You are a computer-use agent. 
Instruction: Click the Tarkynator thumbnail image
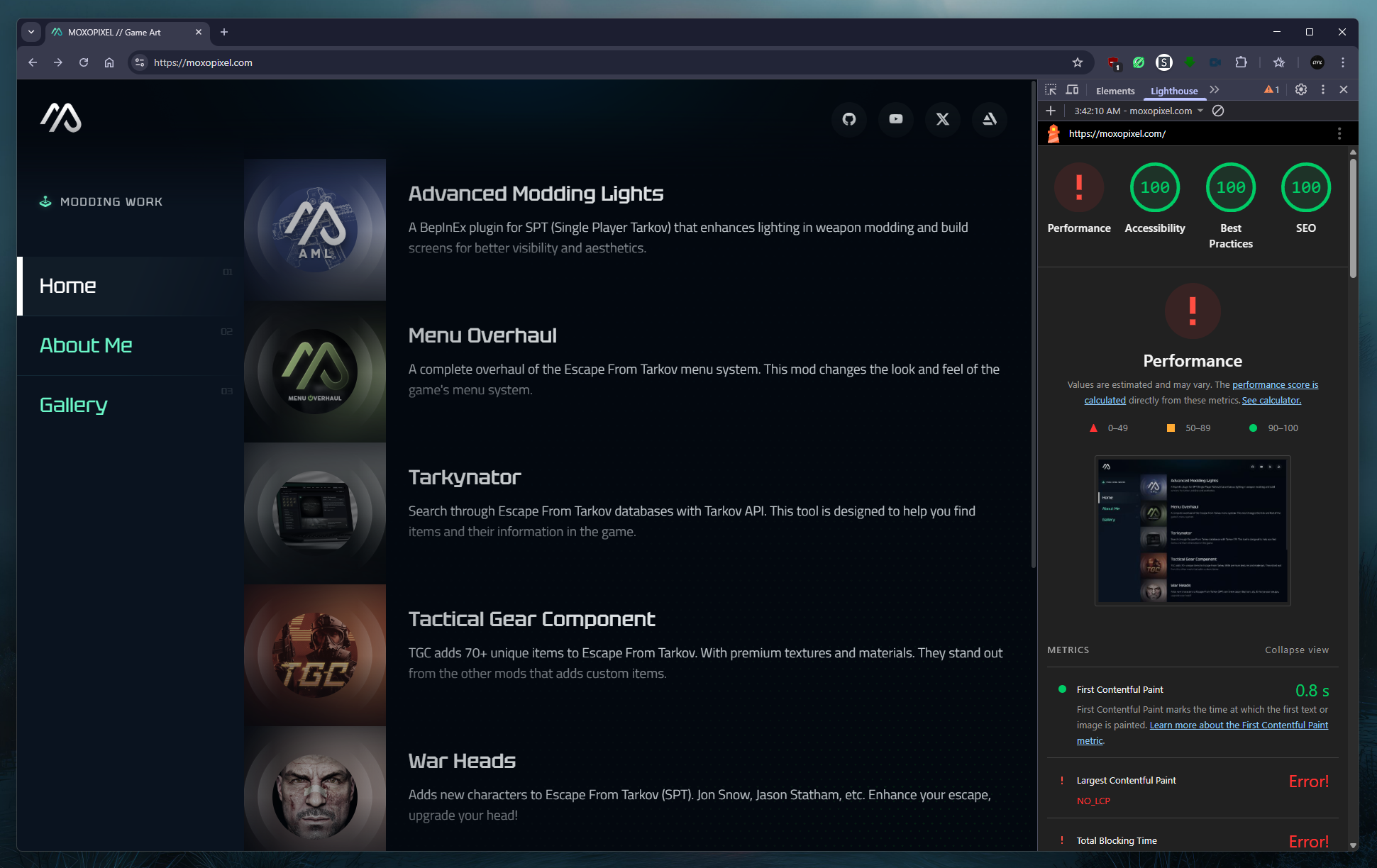pos(315,513)
